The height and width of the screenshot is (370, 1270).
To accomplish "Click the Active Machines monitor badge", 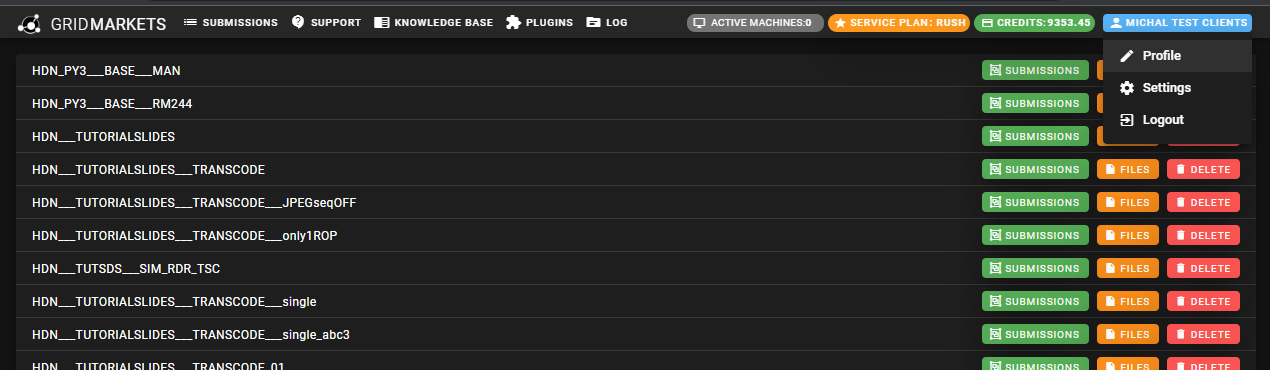I will click(x=755, y=22).
